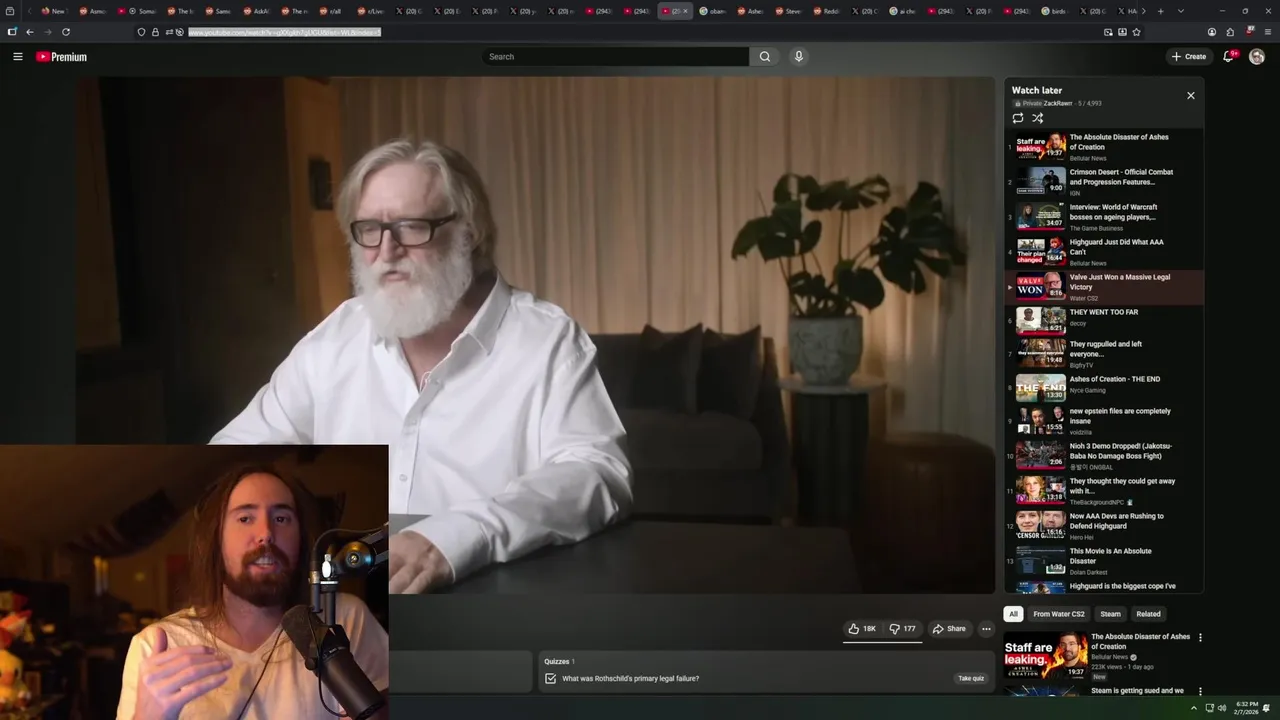
Task: Click the search magnifier button
Action: pos(765,57)
